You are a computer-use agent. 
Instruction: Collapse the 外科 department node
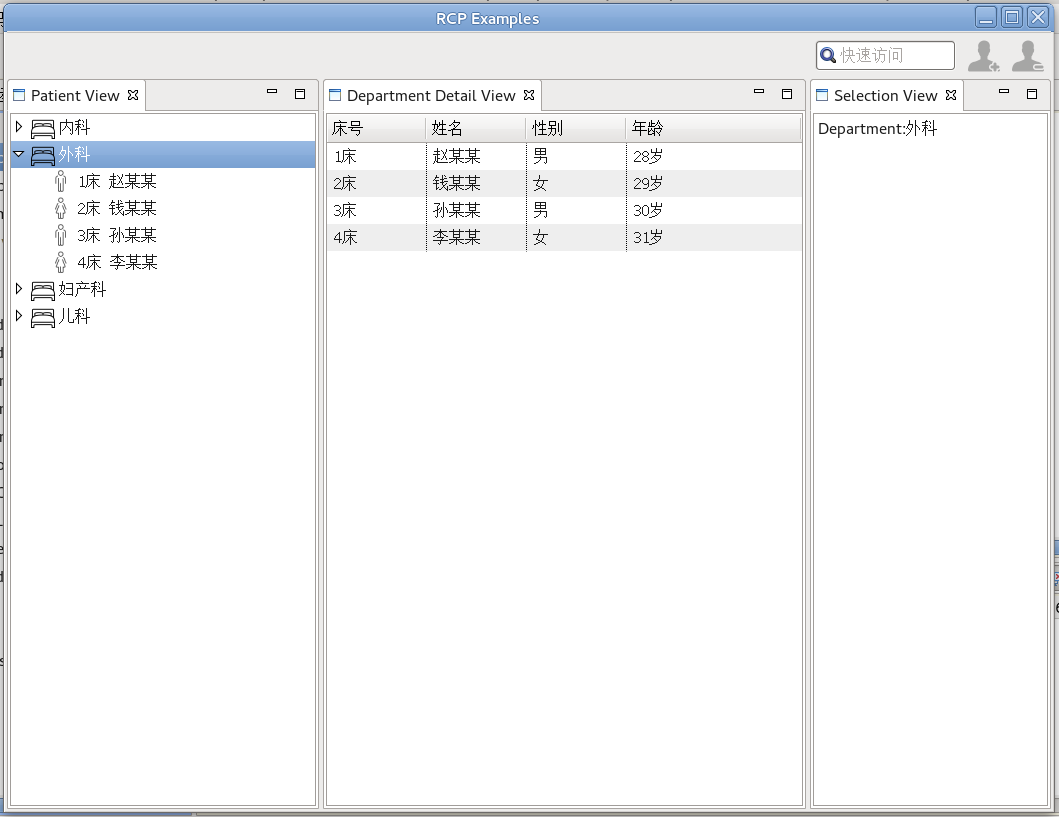(19, 154)
